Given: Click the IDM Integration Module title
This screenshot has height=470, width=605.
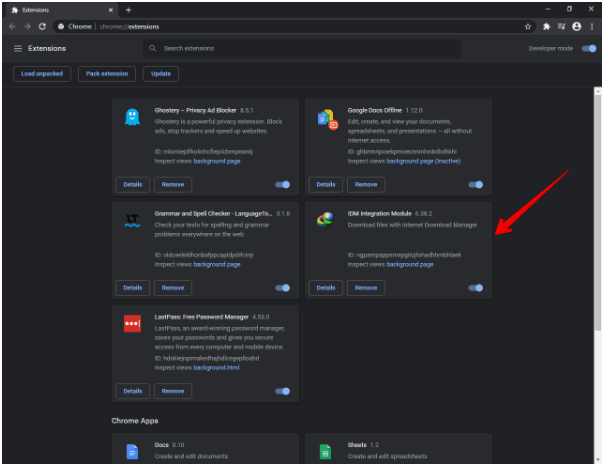Looking at the screenshot, I should 379,214.
